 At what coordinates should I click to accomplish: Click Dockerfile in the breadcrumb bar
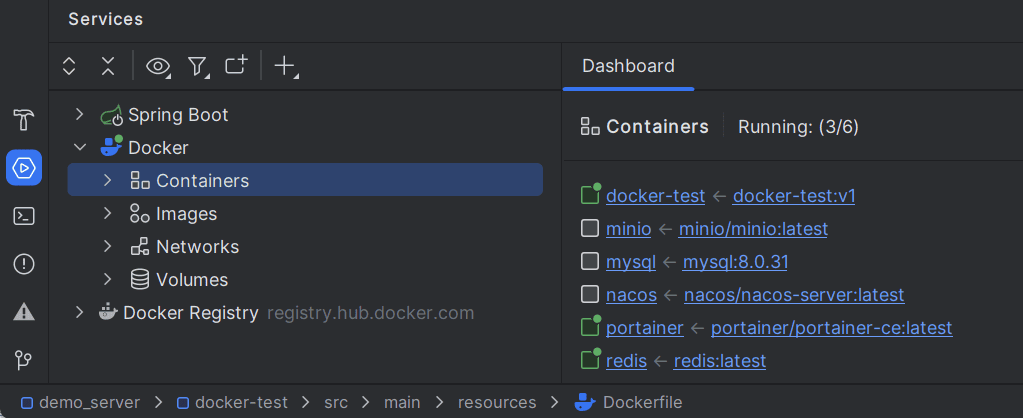point(643,402)
